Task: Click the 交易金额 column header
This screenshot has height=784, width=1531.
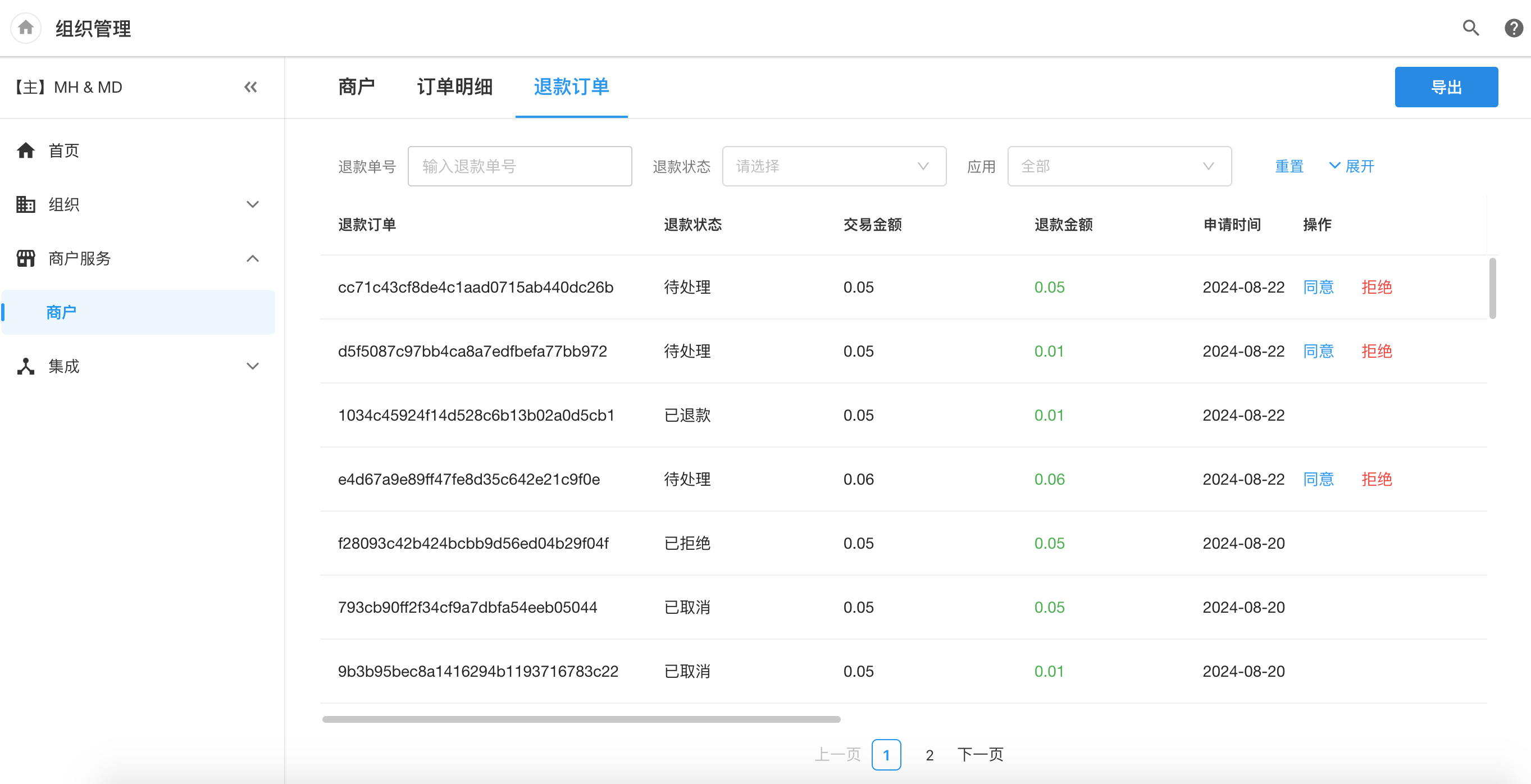Action: 872,225
